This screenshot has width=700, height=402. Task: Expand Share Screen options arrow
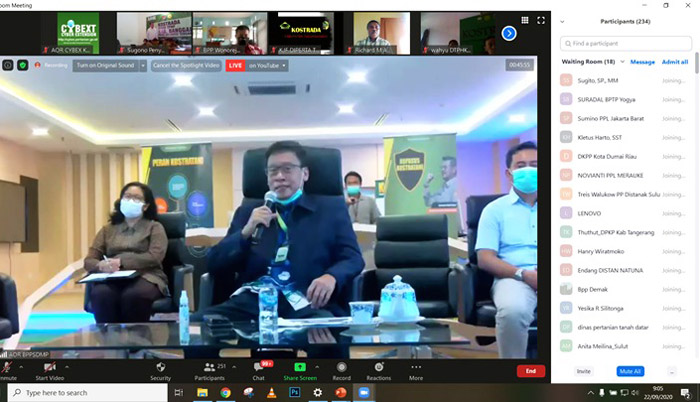[x=317, y=363]
